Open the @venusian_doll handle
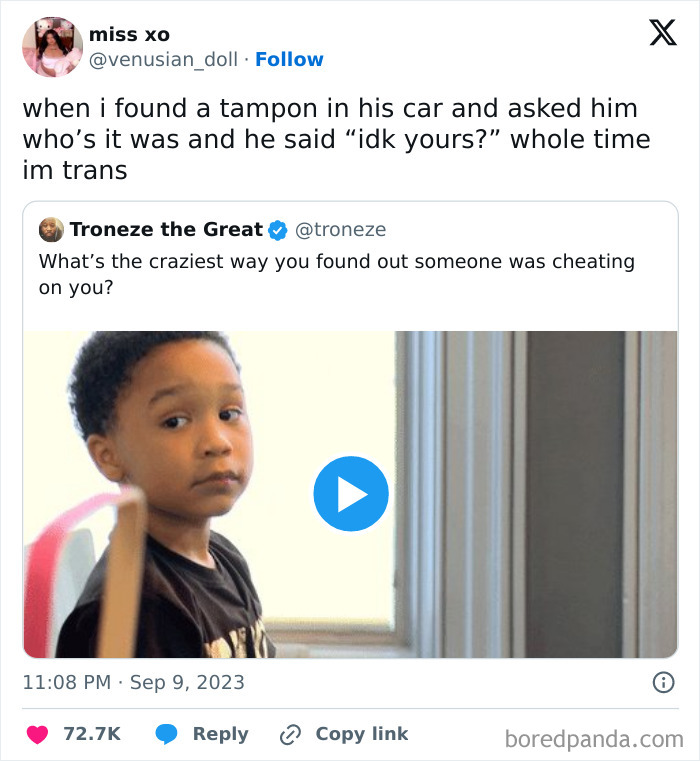 (164, 60)
